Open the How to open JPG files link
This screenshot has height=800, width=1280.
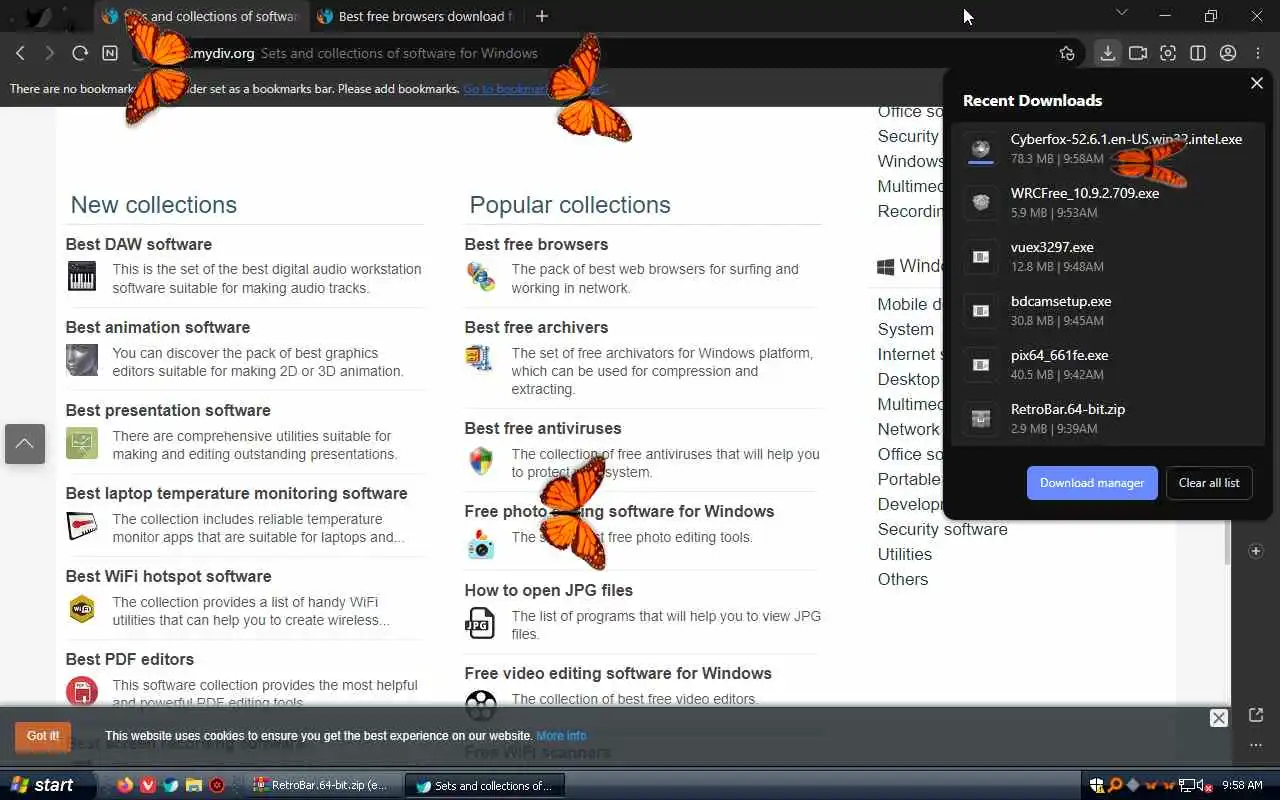pyautogui.click(x=548, y=590)
